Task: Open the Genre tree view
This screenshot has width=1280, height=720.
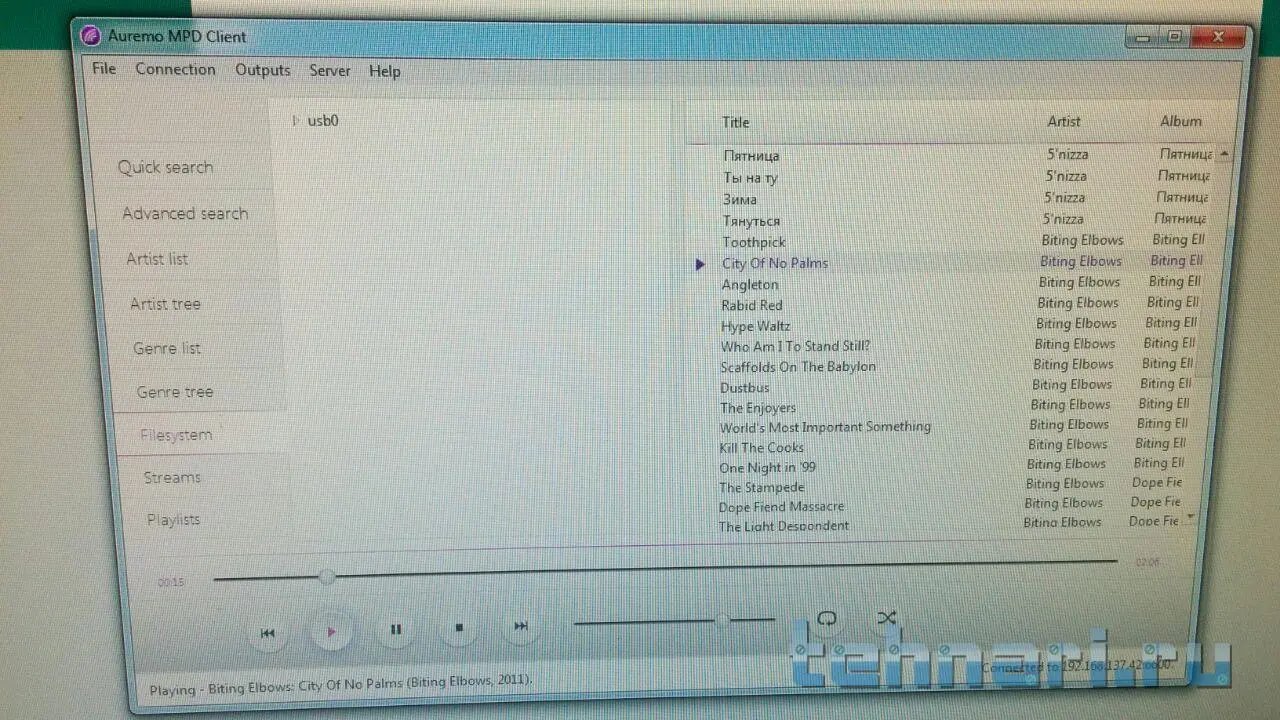Action: click(x=175, y=392)
